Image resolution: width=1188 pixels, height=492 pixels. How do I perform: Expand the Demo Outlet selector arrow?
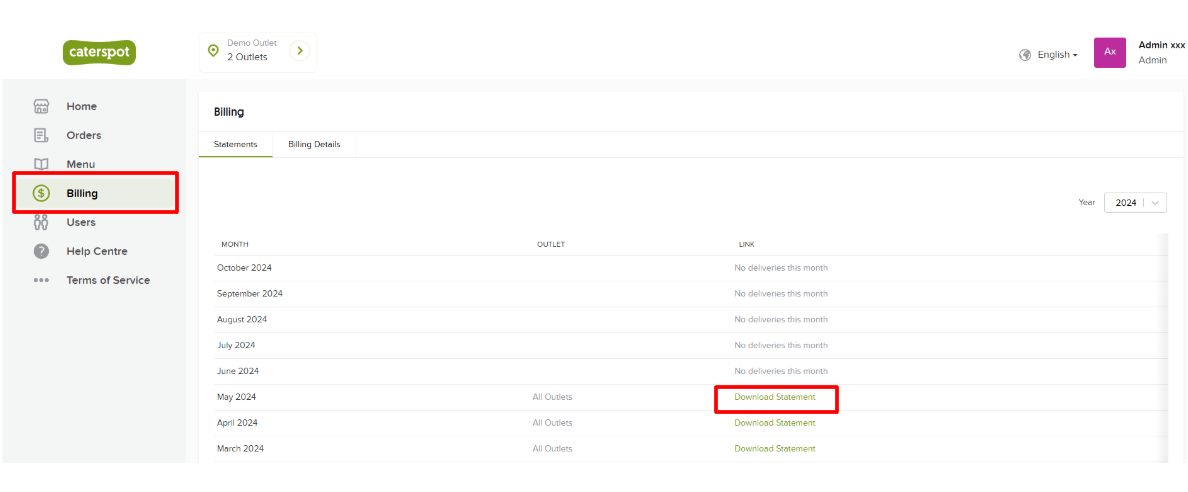[299, 51]
